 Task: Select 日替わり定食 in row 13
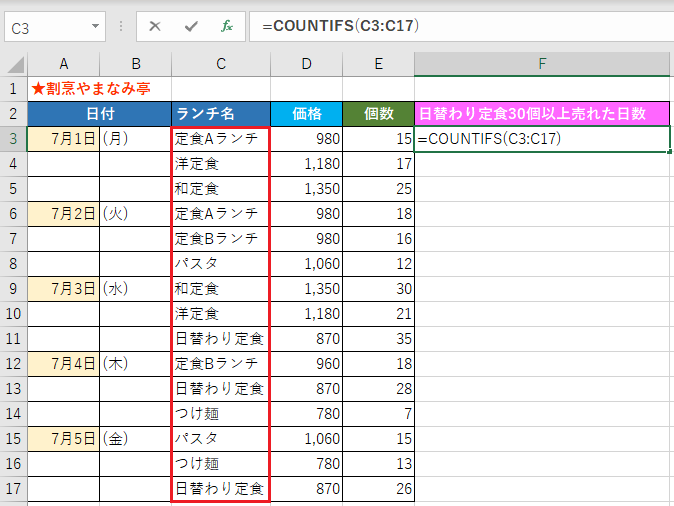point(221,389)
